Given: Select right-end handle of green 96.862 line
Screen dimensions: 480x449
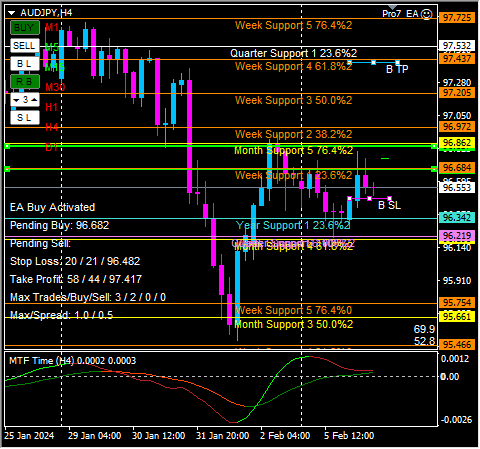Looking at the screenshot, I should [x=434, y=146].
